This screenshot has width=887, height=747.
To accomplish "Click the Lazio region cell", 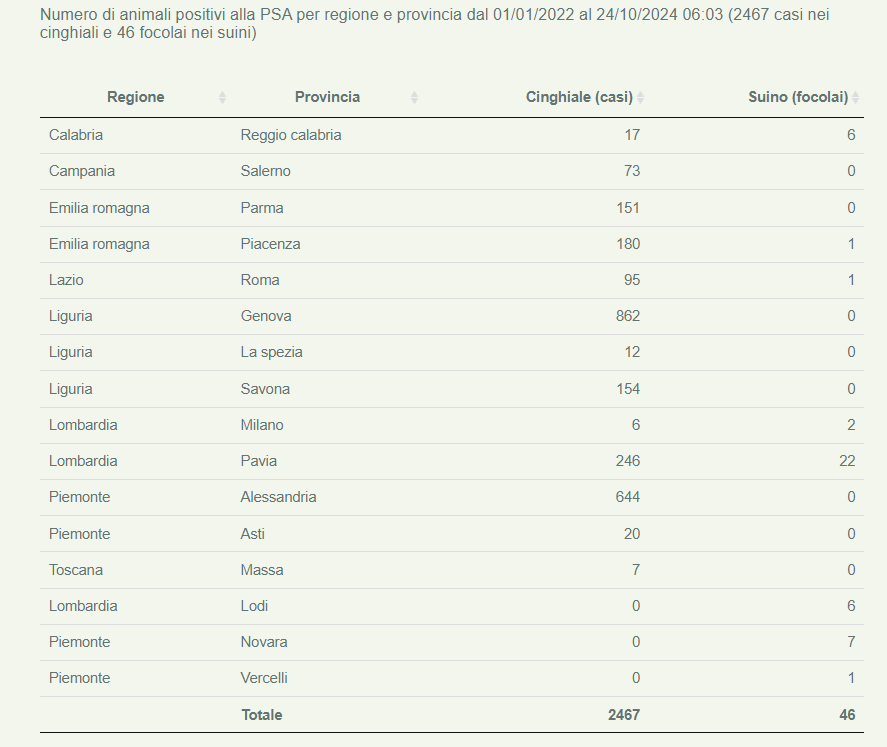I will [66, 280].
